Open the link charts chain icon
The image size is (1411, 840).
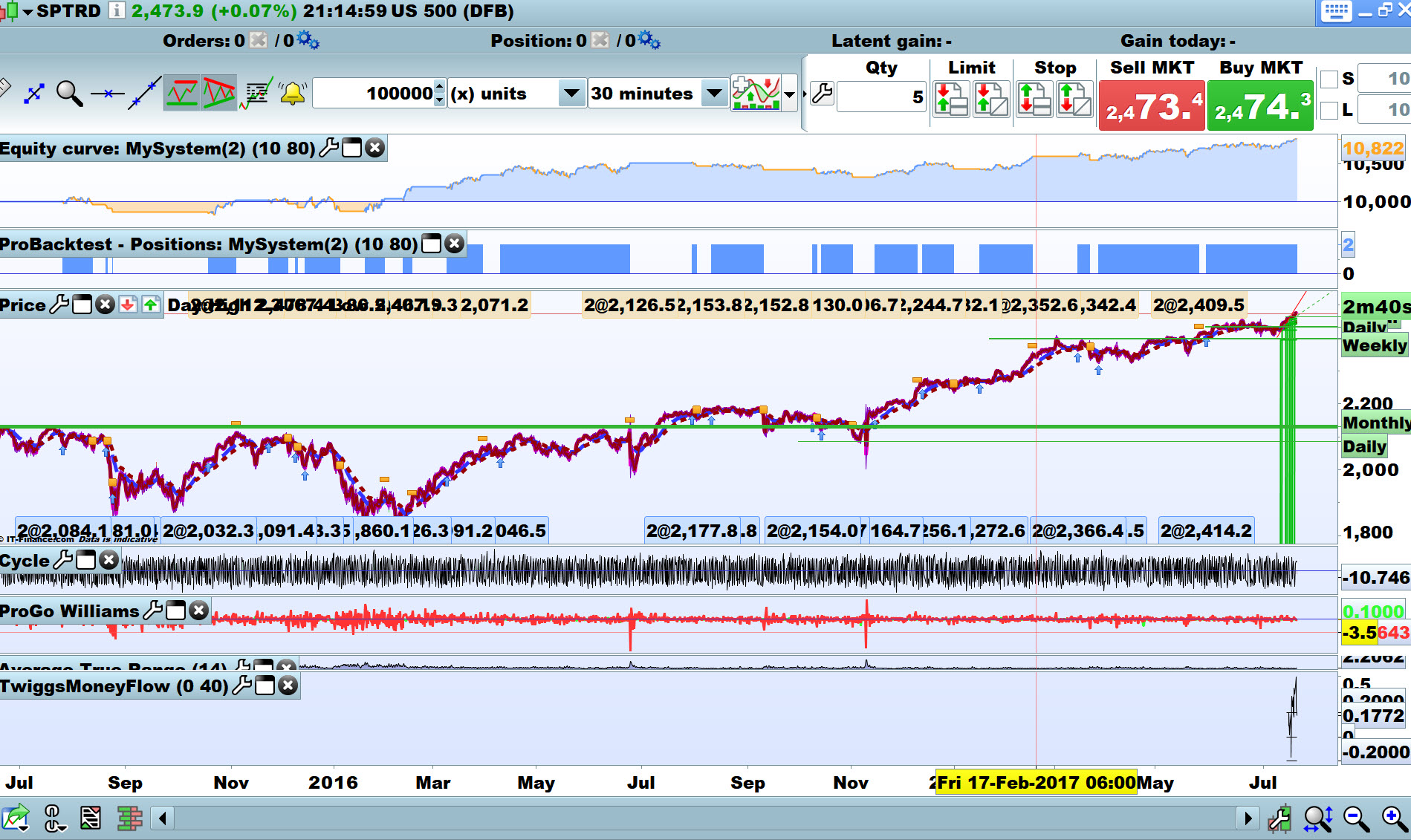pyautogui.click(x=53, y=818)
